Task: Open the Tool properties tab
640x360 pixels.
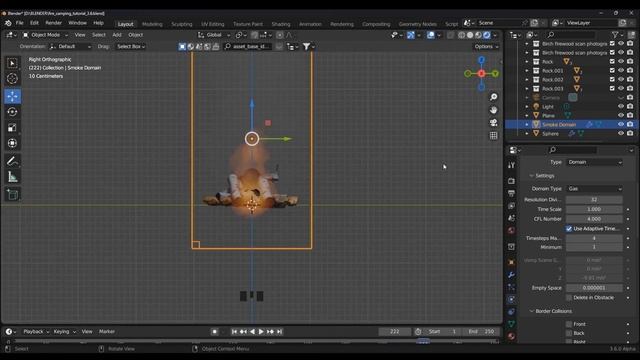Action: 511,165
